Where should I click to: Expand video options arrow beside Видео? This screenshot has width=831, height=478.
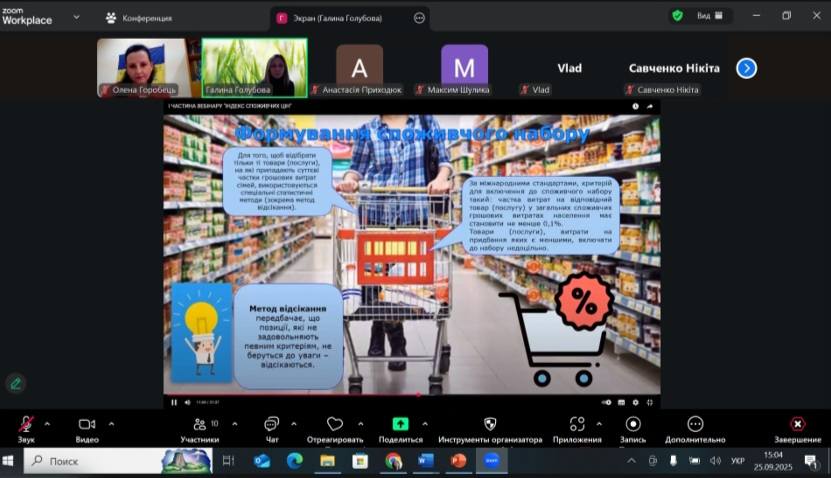click(x=111, y=423)
